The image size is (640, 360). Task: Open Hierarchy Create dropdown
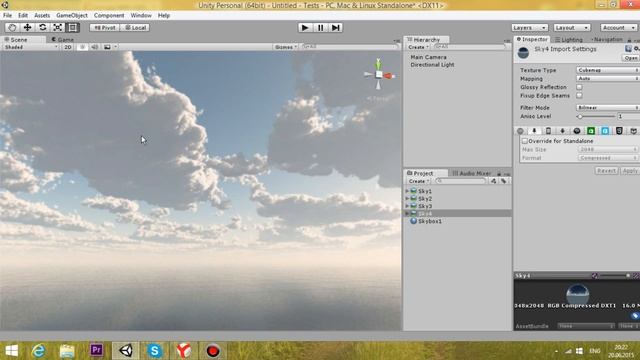(x=418, y=47)
